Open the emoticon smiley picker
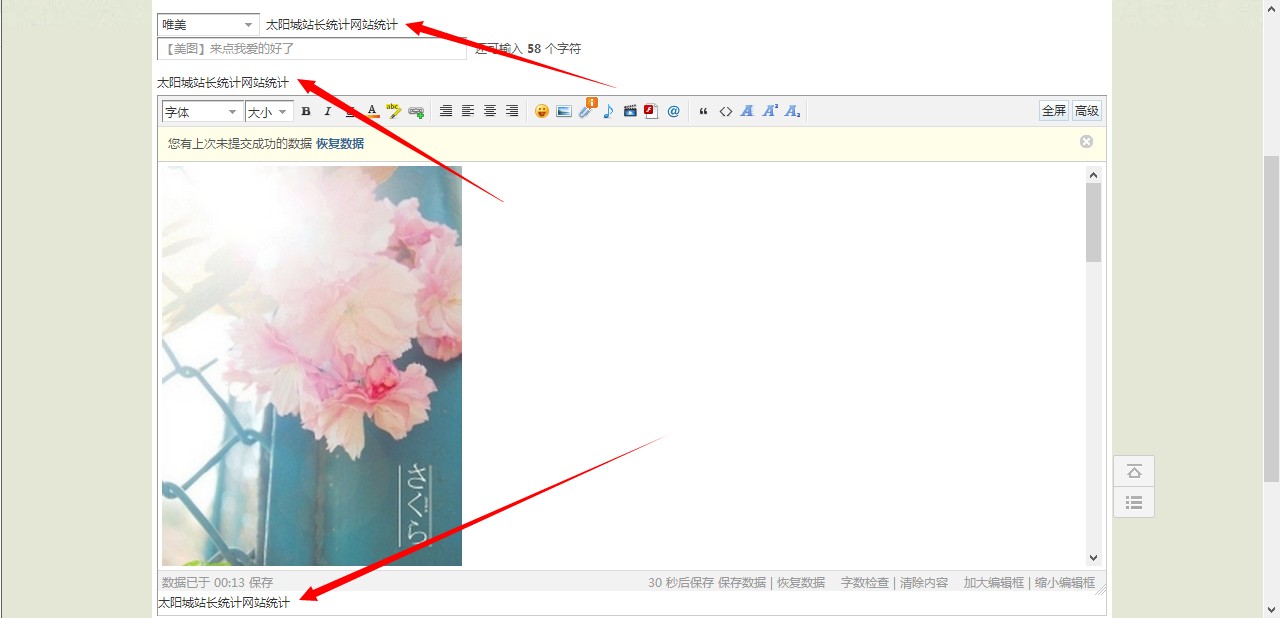Image resolution: width=1280 pixels, height=618 pixels. tap(542, 112)
